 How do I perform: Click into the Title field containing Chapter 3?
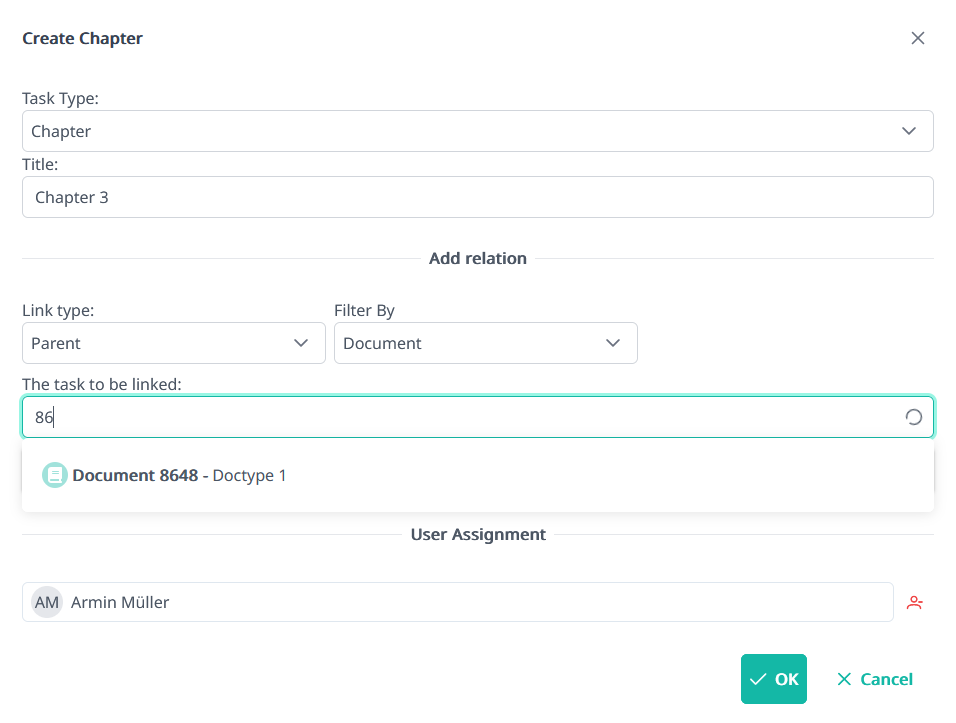tap(477, 197)
